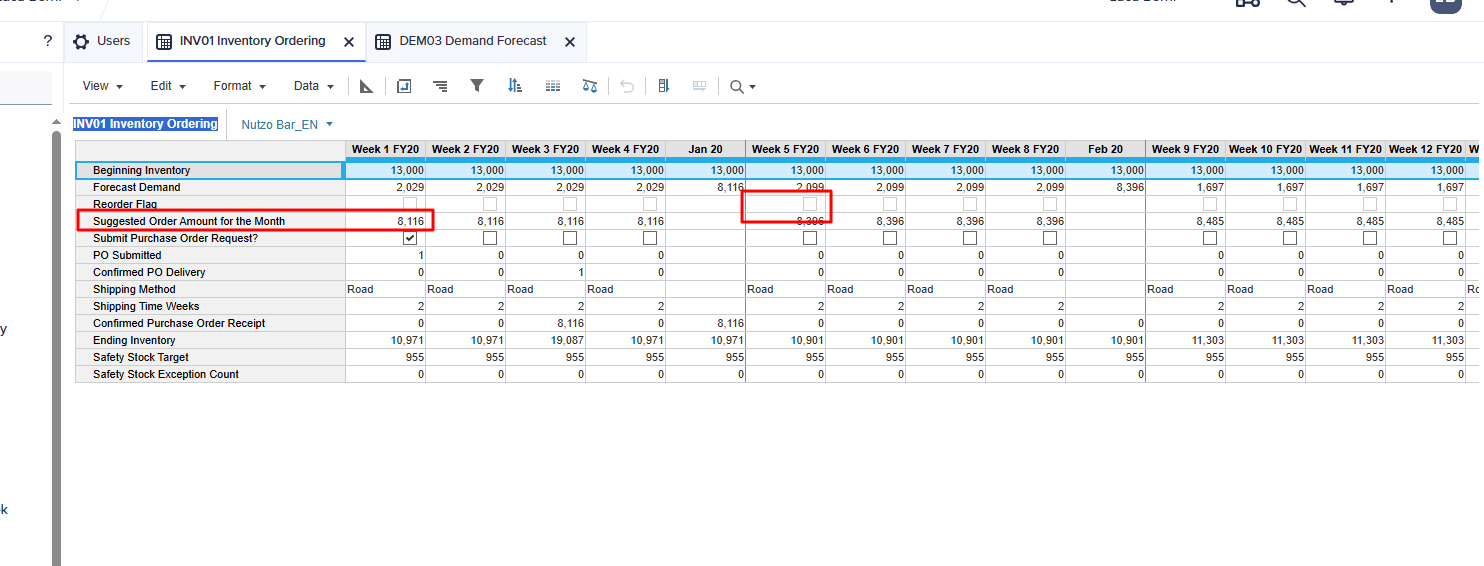
Task: Check Submit Purchase Order Request for Week 6
Action: pyautogui.click(x=890, y=238)
